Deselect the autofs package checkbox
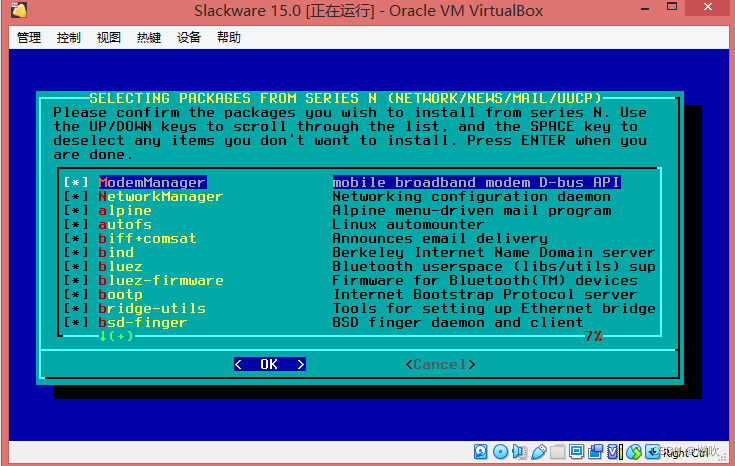 point(76,225)
